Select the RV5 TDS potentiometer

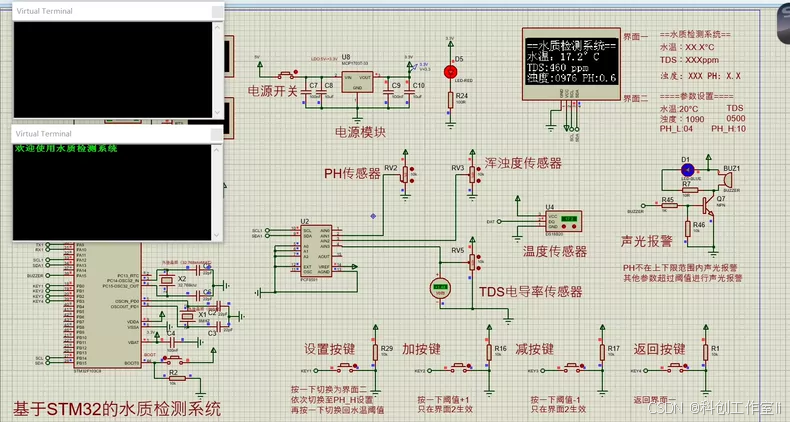click(472, 262)
